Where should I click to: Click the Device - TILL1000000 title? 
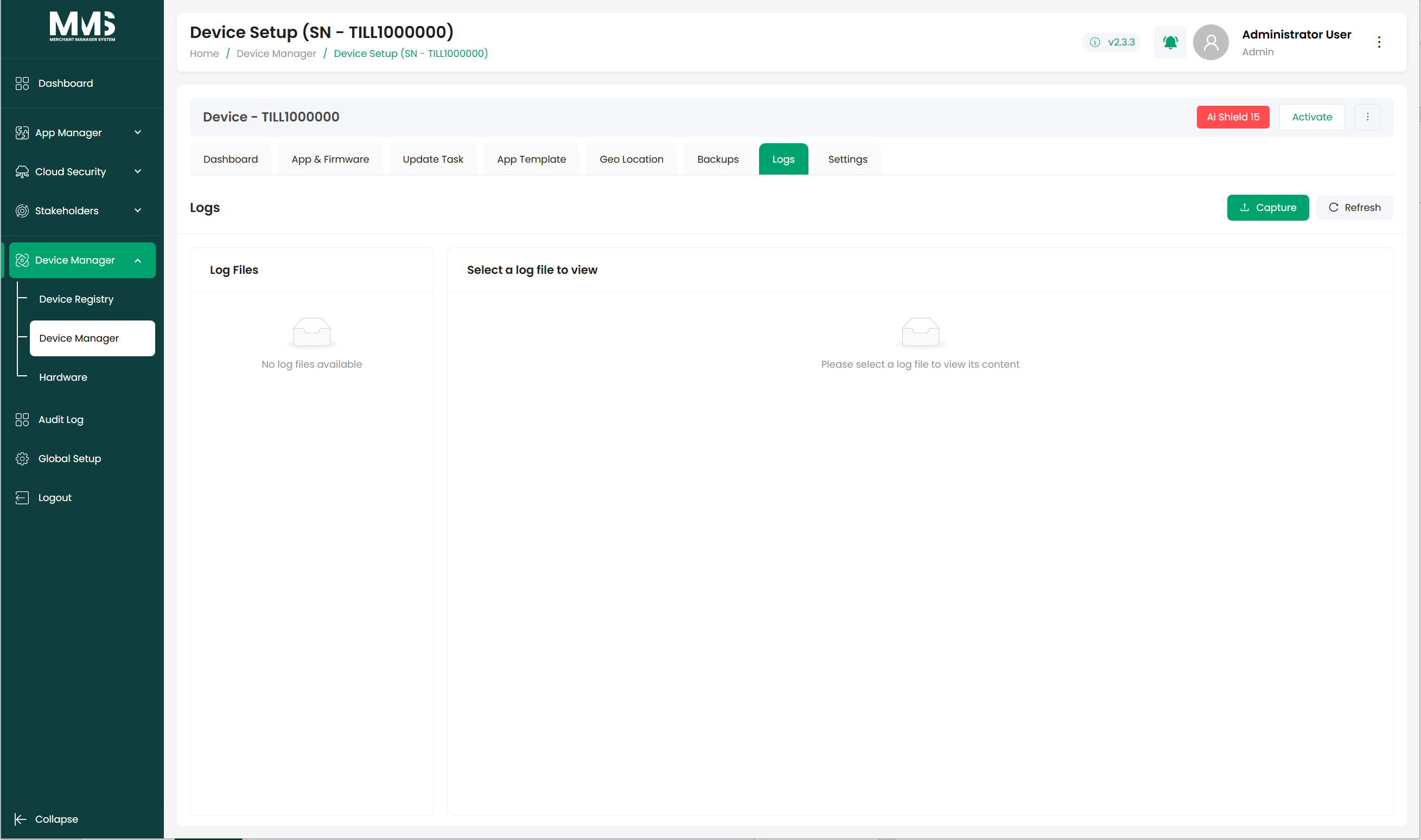pos(271,117)
